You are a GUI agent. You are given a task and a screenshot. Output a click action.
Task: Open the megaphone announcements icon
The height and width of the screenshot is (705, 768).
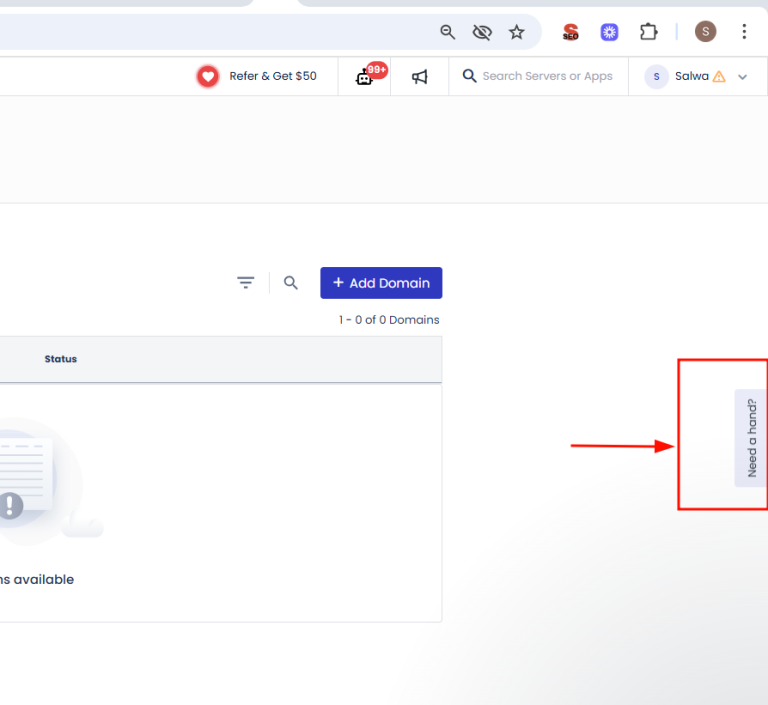coord(420,76)
